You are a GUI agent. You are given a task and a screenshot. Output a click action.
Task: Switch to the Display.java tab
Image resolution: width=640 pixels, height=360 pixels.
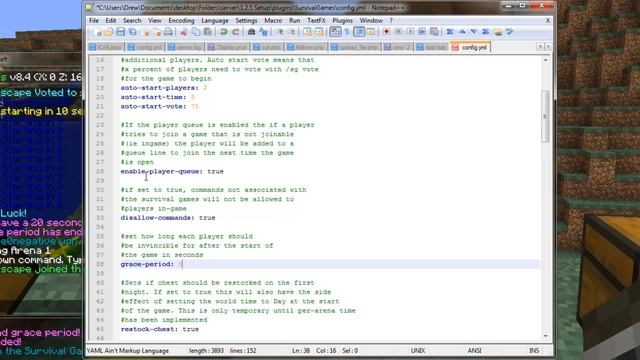pos(228,47)
